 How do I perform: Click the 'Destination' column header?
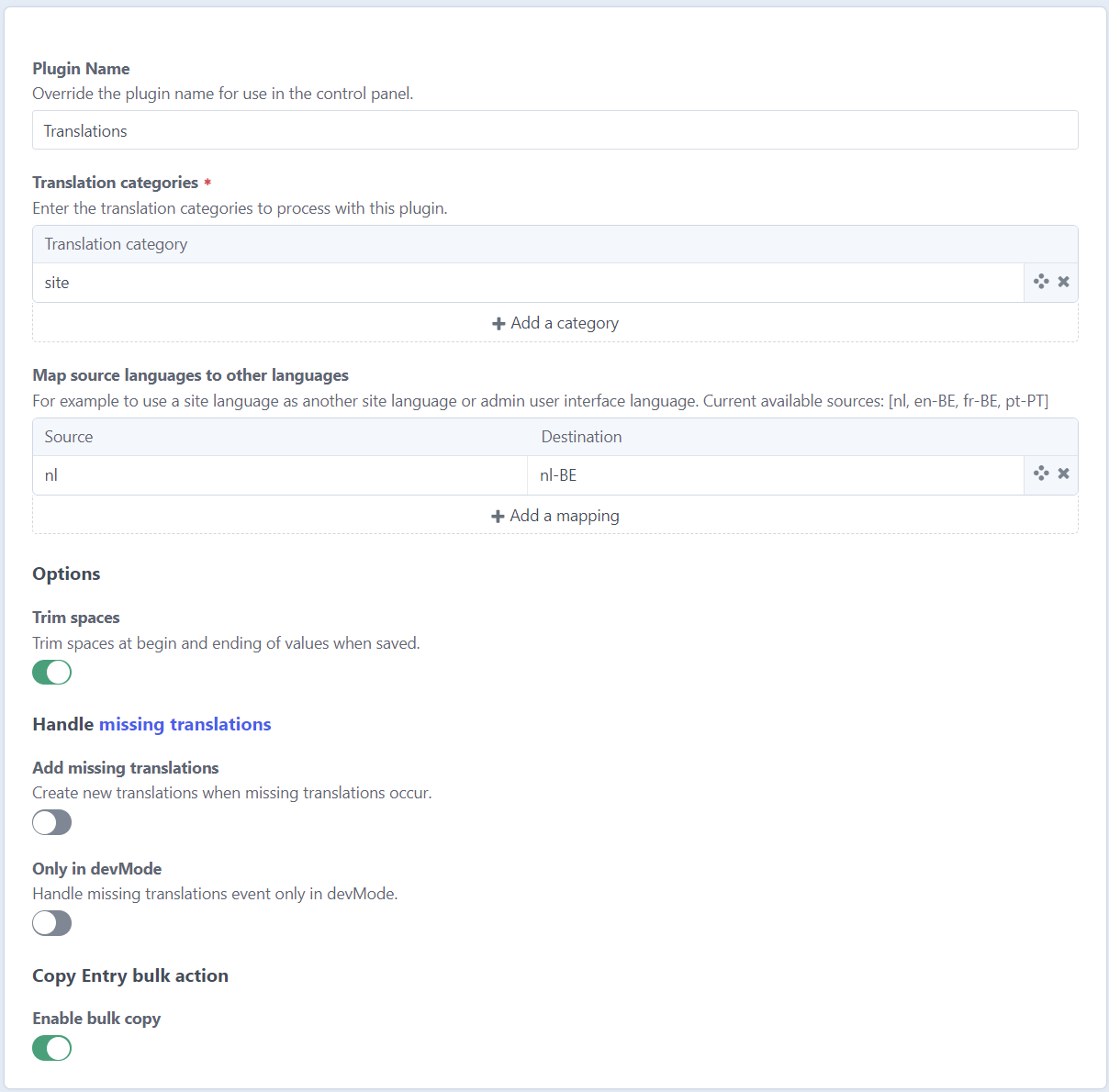(581, 437)
